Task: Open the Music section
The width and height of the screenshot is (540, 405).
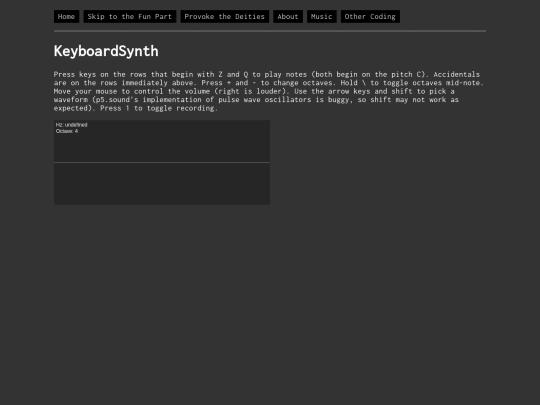Action: [322, 17]
